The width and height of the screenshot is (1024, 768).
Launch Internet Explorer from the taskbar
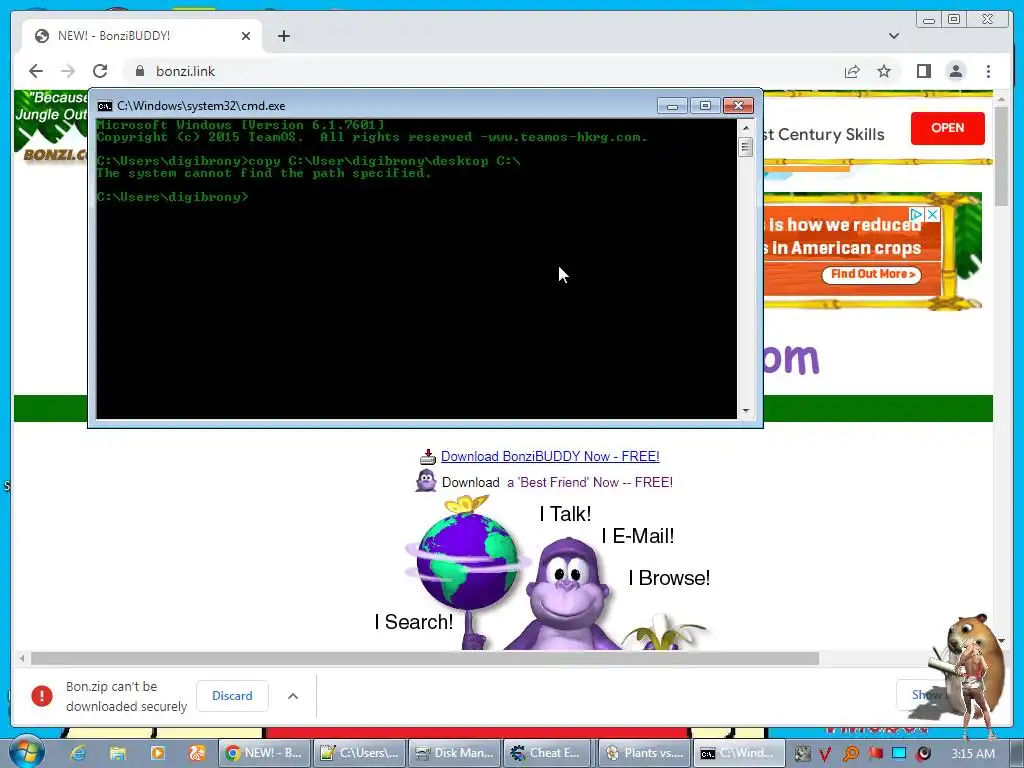pos(78,753)
